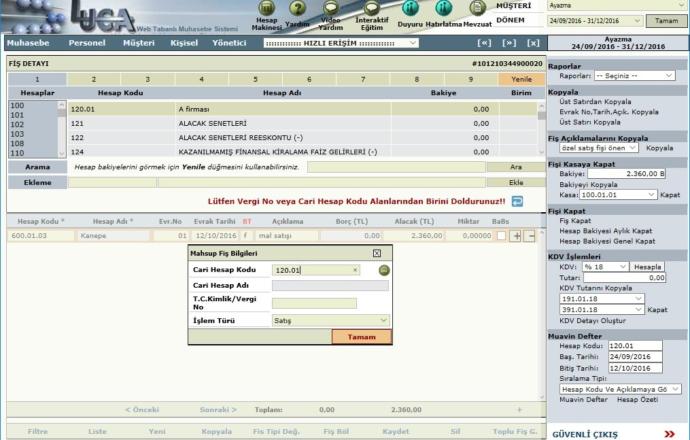Open the Personel menu
The image size is (690, 440).
[x=87, y=43]
